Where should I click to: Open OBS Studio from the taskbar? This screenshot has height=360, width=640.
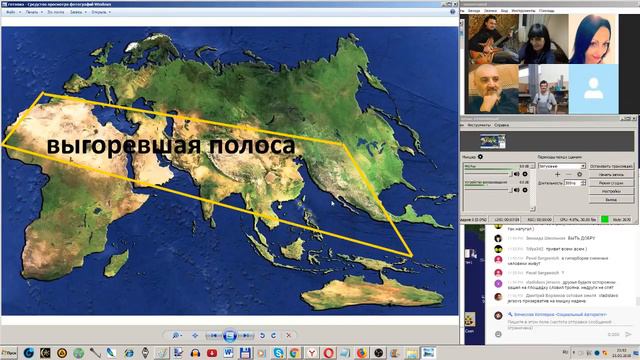click(x=378, y=353)
